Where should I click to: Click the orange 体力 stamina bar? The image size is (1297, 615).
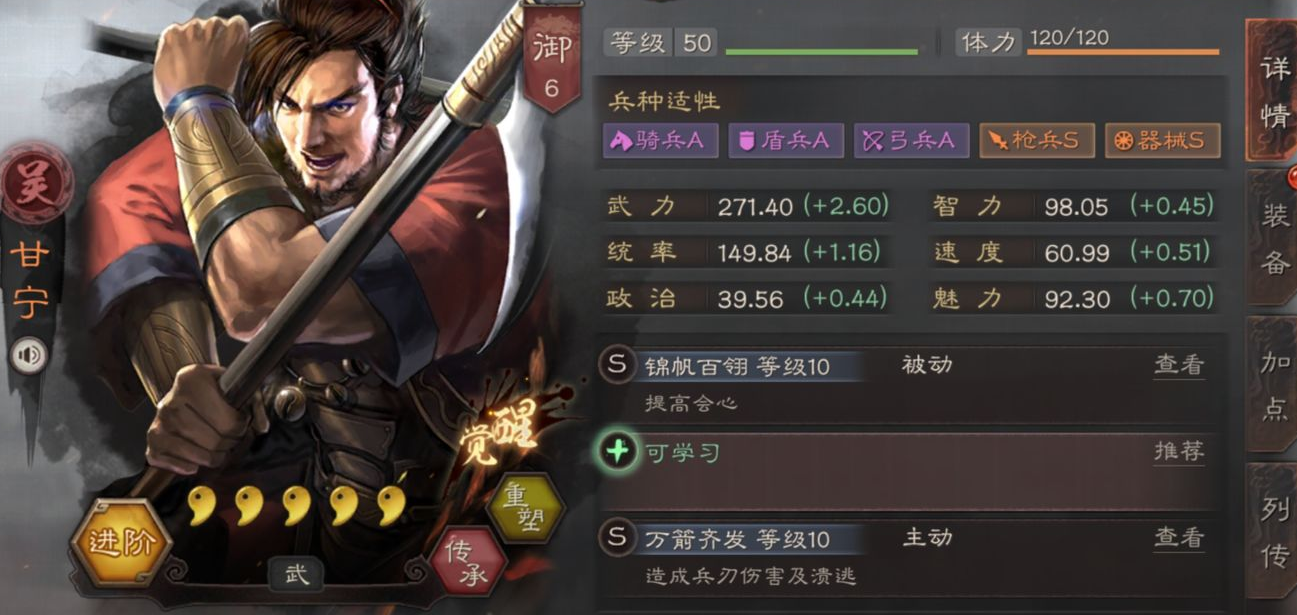click(x=1122, y=51)
